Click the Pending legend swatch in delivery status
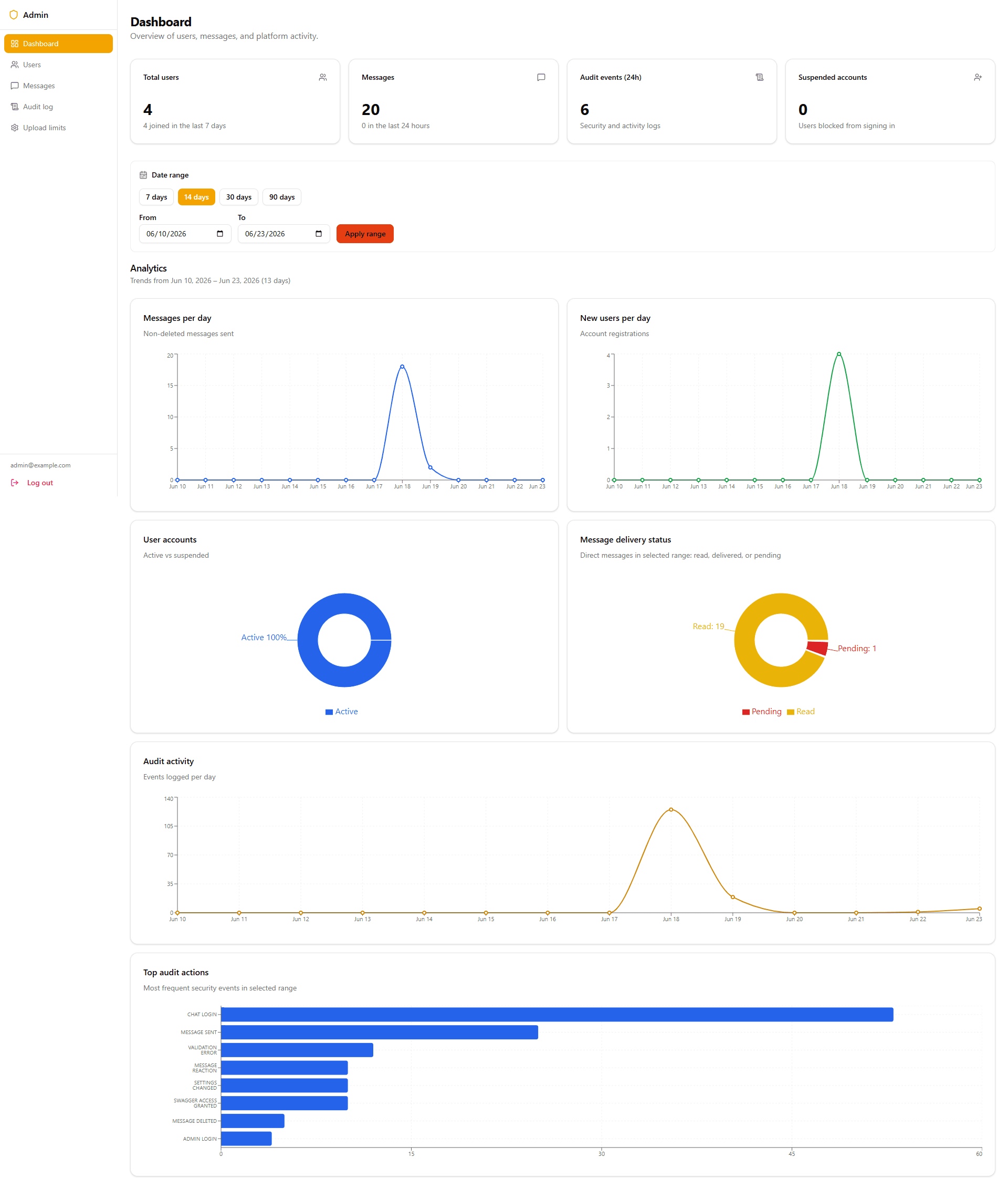This screenshot has width=1008, height=1189. click(x=745, y=712)
